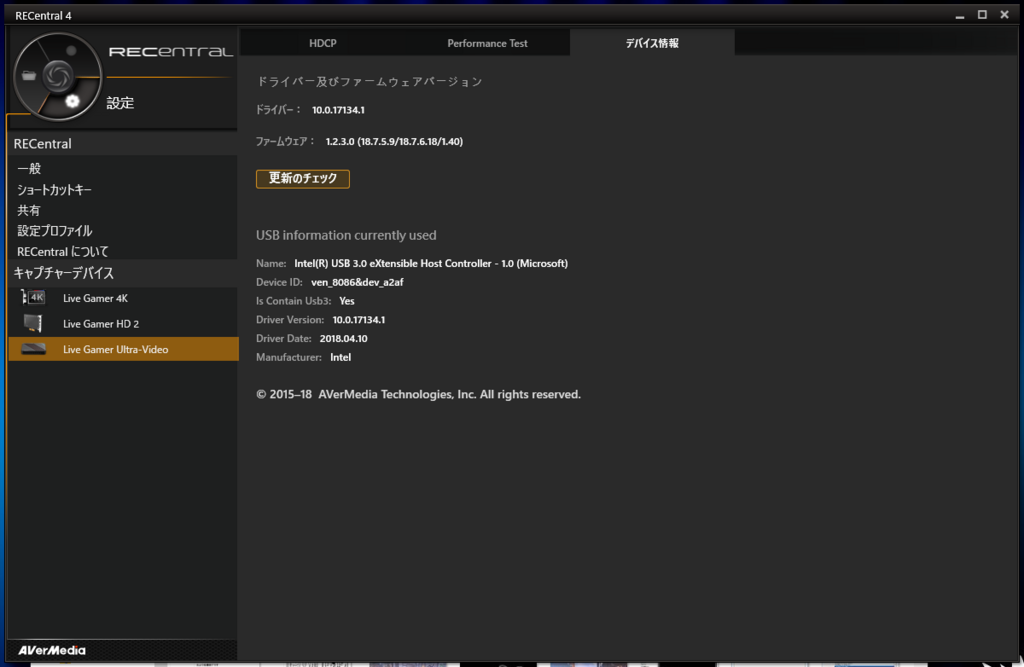Click the 設定 title beside the dial
Image resolution: width=1024 pixels, height=667 pixels.
coord(120,103)
